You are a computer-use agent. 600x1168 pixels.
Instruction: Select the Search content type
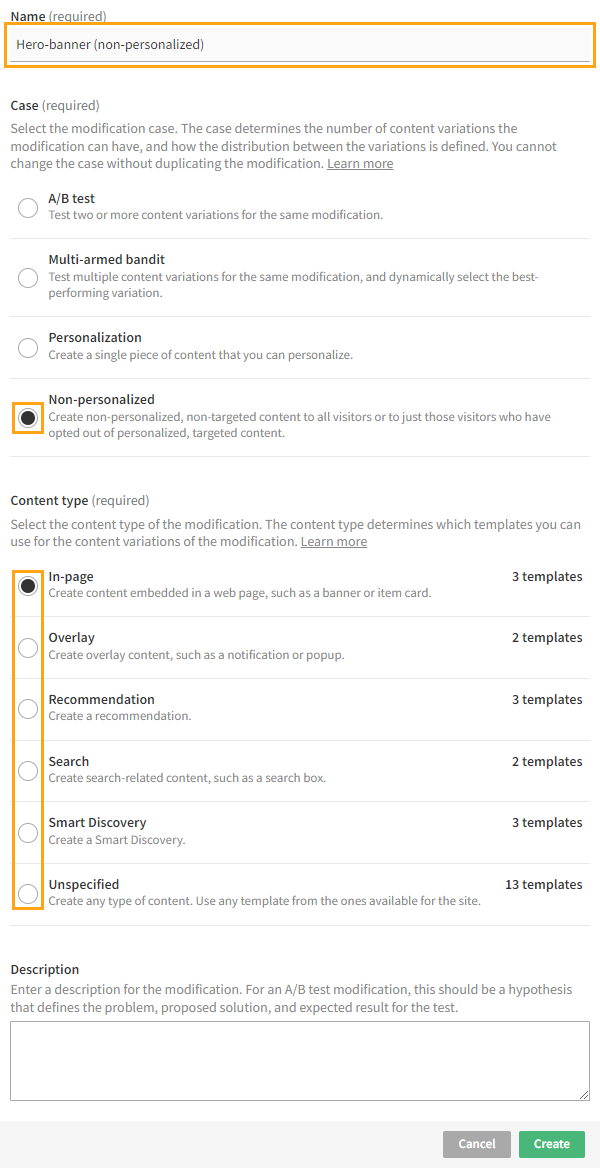[x=27, y=771]
